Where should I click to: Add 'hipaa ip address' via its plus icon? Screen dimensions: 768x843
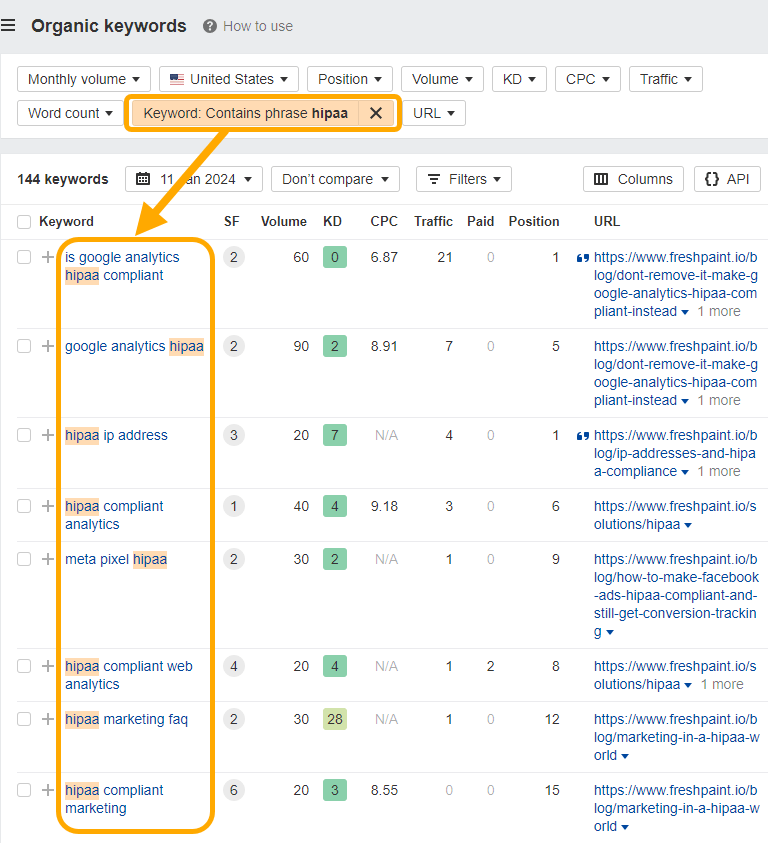point(48,435)
